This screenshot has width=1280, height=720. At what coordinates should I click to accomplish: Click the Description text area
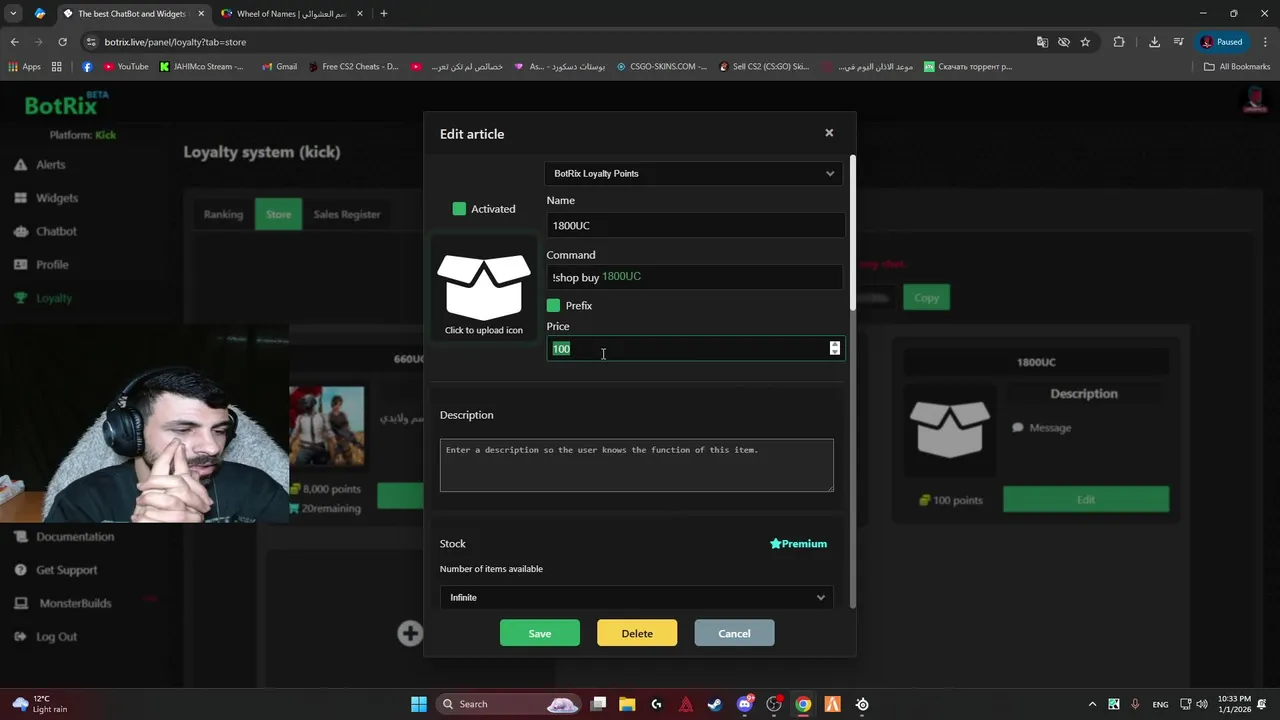coord(637,465)
